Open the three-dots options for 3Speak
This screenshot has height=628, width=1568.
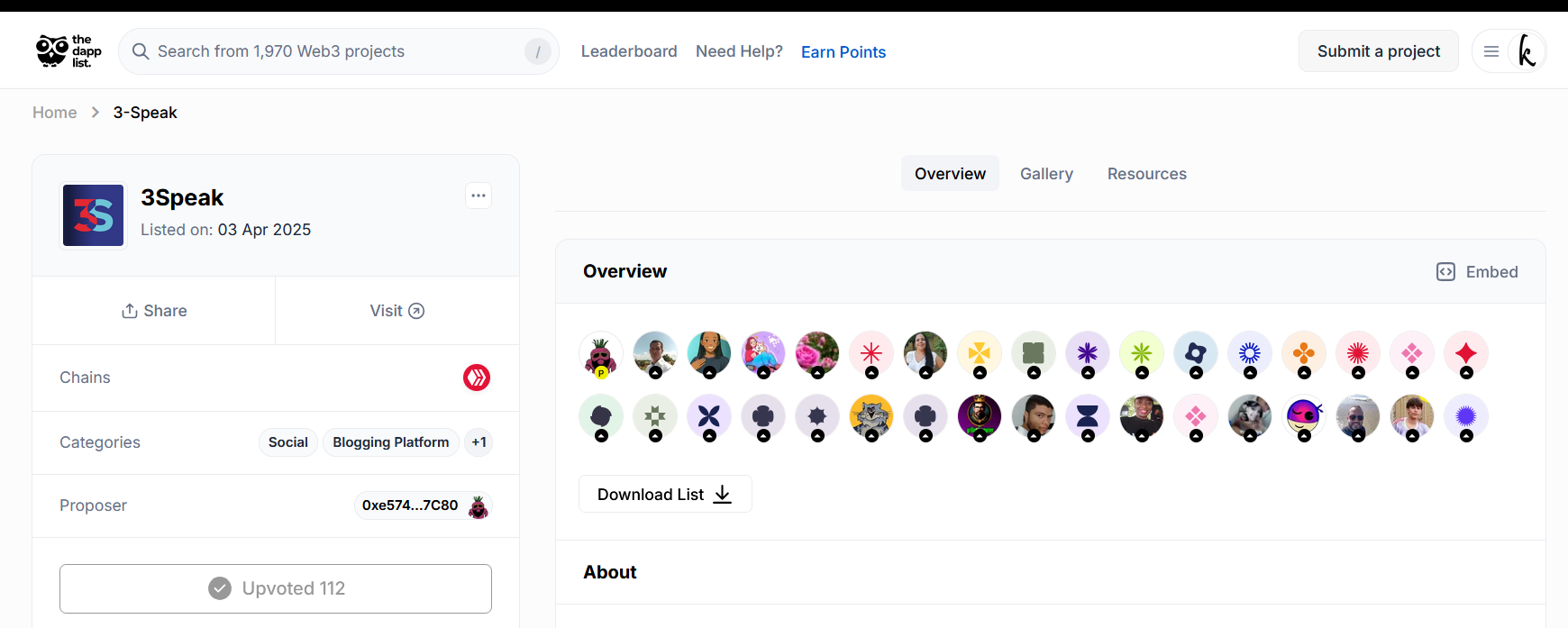479,196
